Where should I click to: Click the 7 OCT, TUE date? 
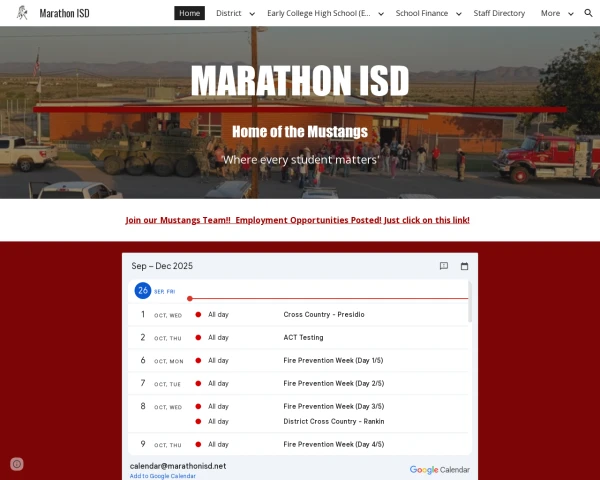160,384
